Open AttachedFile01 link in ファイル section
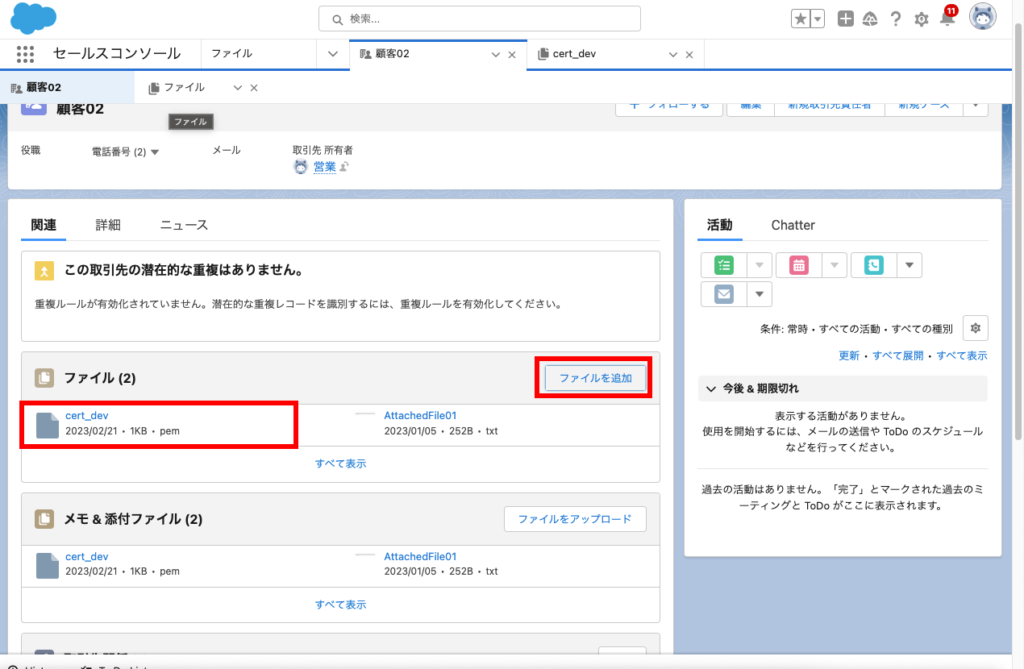 (420, 415)
